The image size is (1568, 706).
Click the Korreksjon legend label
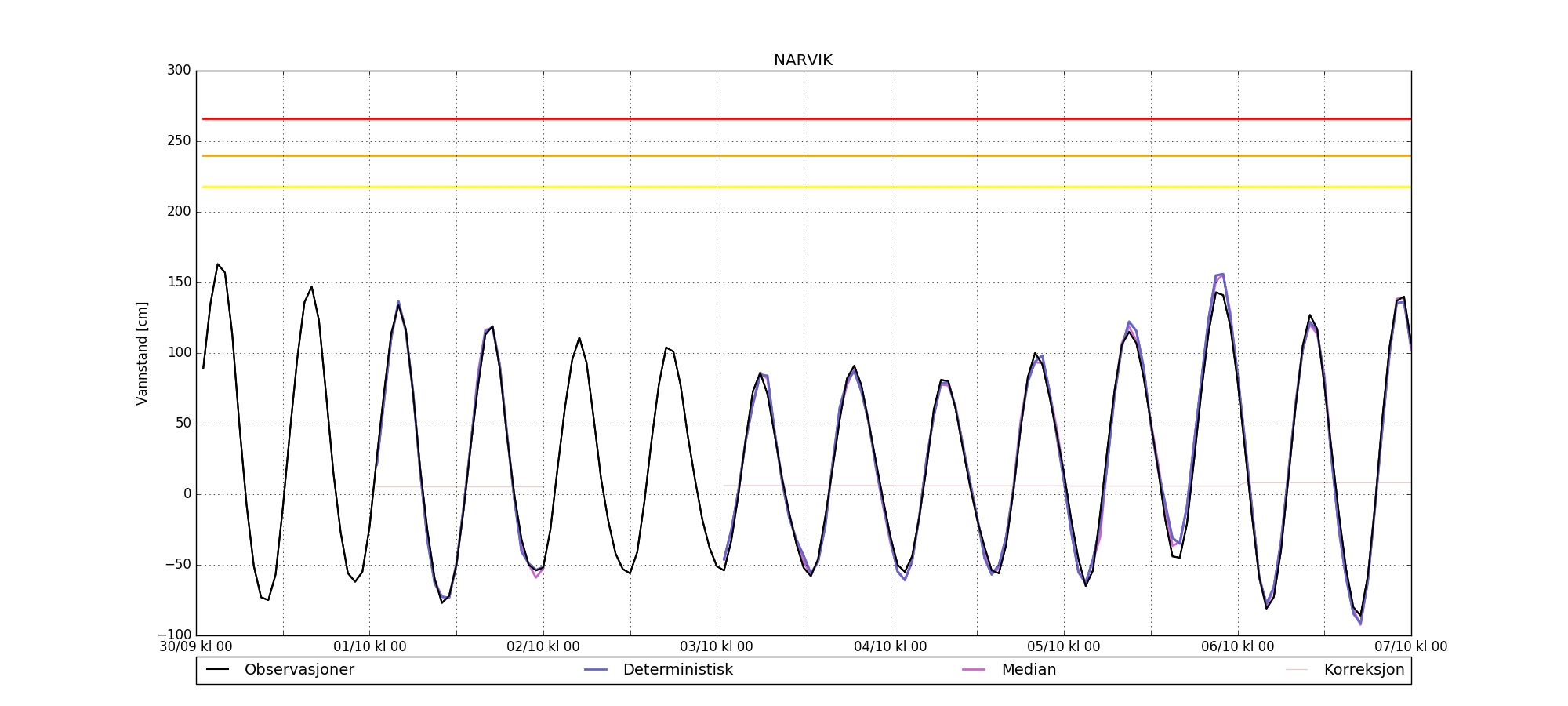click(1363, 670)
